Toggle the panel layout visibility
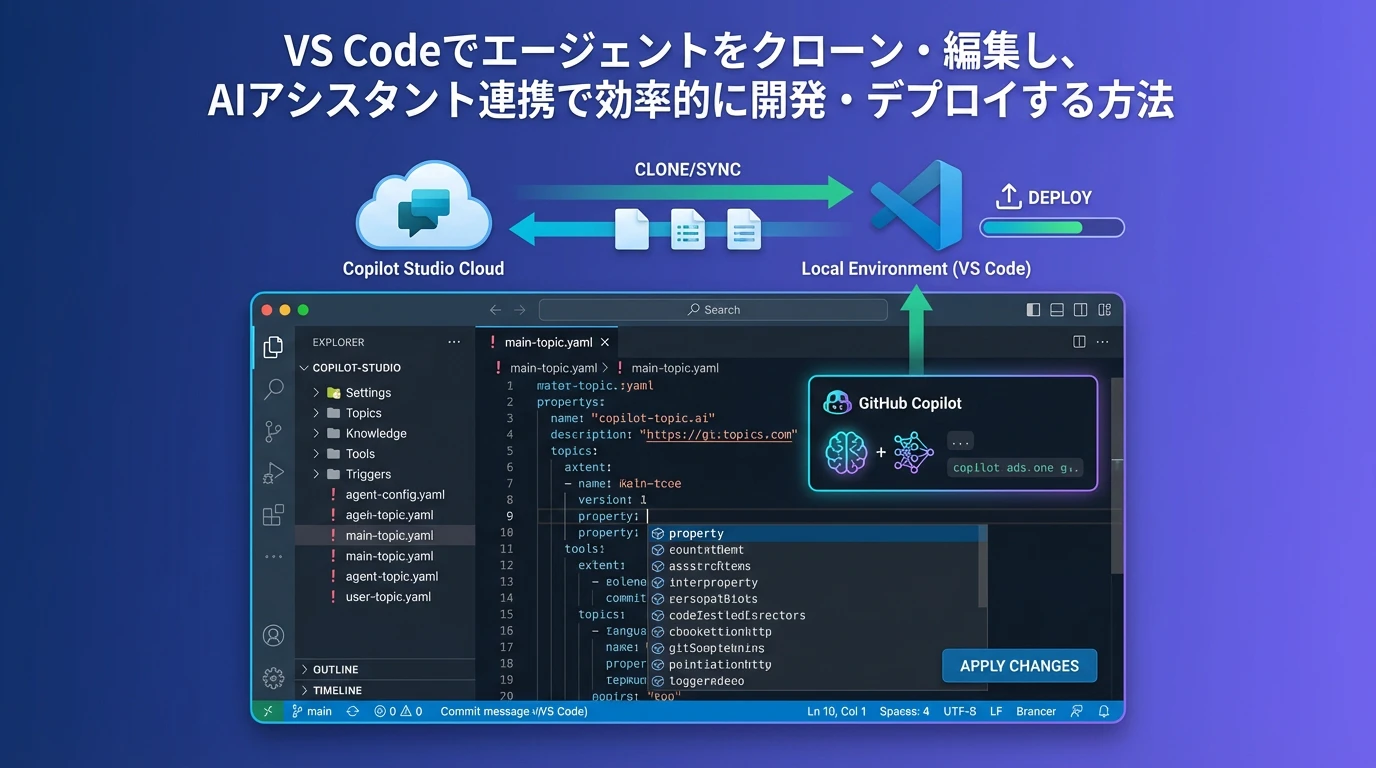This screenshot has height=768, width=1376. [x=1057, y=309]
